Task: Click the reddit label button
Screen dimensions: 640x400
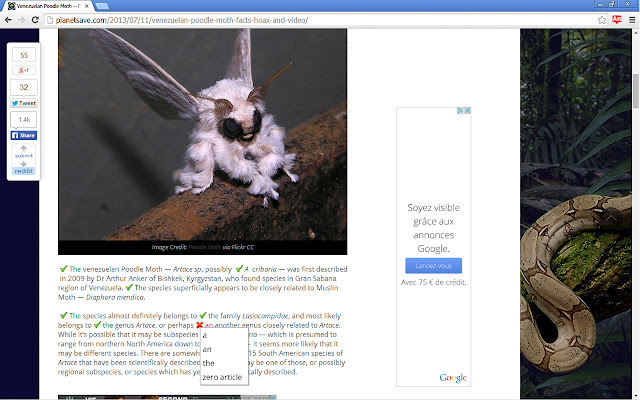Action: (x=24, y=171)
